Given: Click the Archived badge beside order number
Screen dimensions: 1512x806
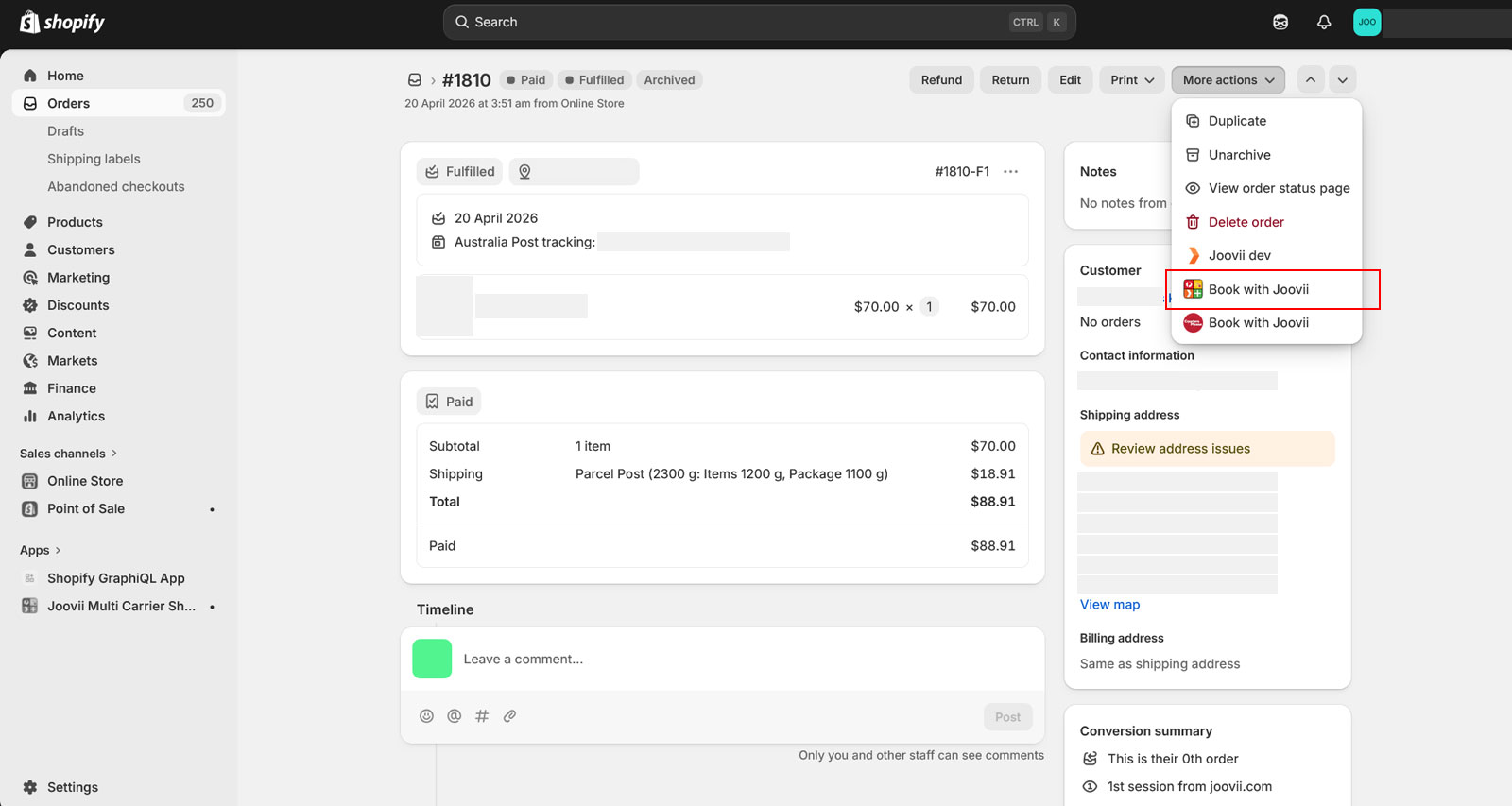Looking at the screenshot, I should tap(669, 80).
